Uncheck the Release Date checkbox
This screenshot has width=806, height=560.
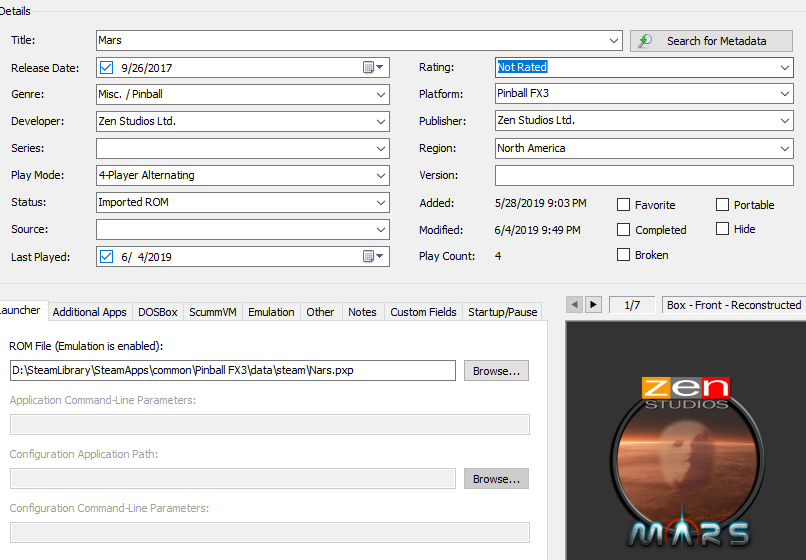point(106,67)
